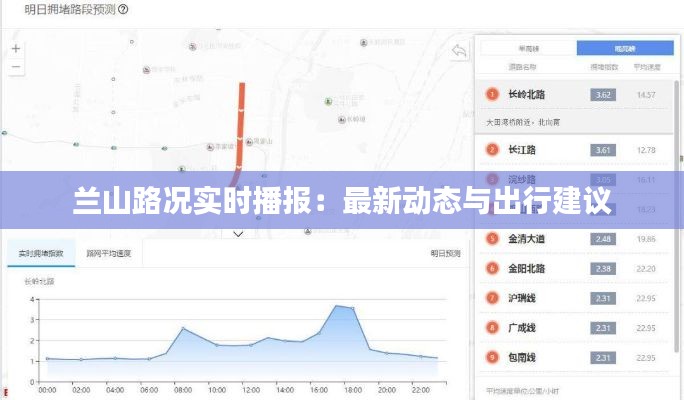Click the 22.95 speed in 沪瑞线 row

[x=646, y=298]
